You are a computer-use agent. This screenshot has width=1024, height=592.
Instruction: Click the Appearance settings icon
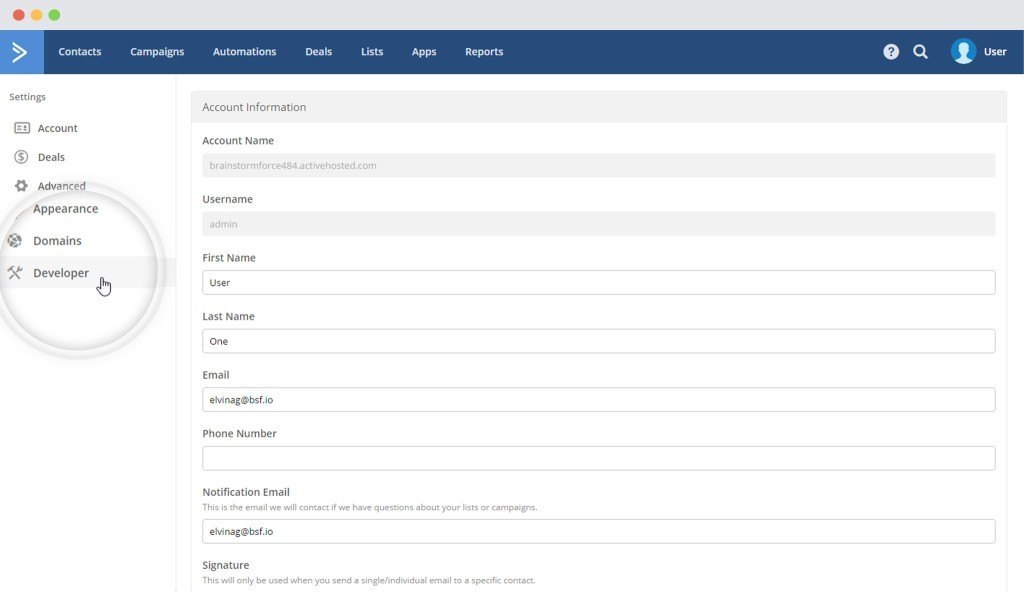click(20, 209)
